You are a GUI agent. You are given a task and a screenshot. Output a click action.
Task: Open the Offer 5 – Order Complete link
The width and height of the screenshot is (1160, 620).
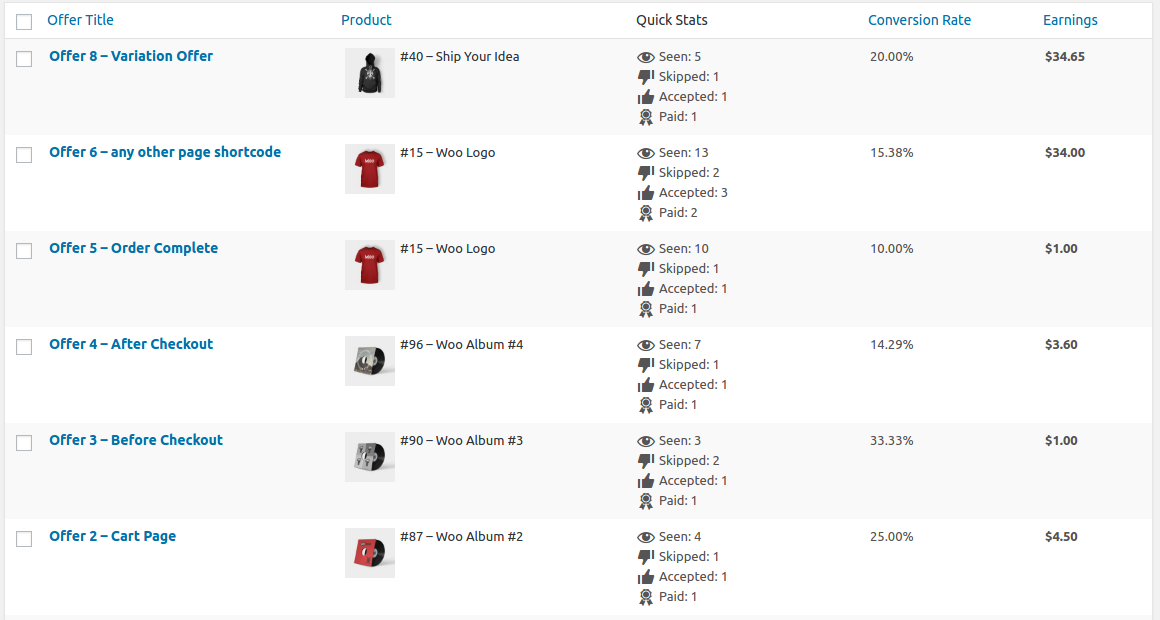133,248
